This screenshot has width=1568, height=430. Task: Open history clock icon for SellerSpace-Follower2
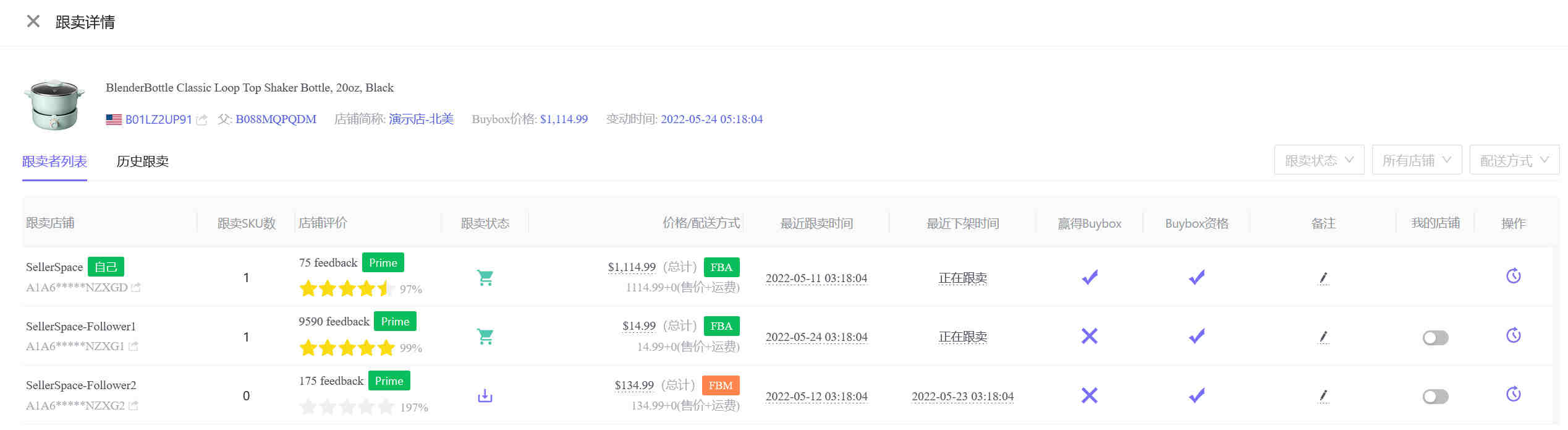pyautogui.click(x=1513, y=394)
